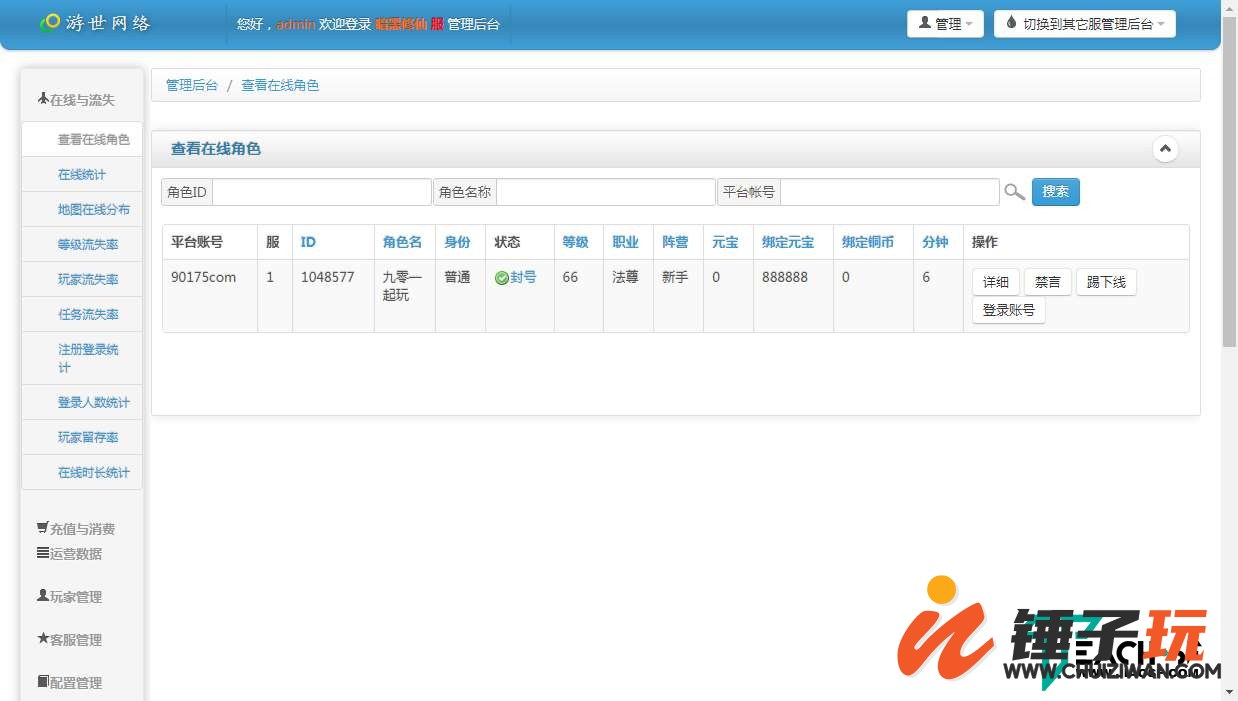1238x701 pixels.
Task: Click the green 封号 status icon
Action: [x=501, y=278]
